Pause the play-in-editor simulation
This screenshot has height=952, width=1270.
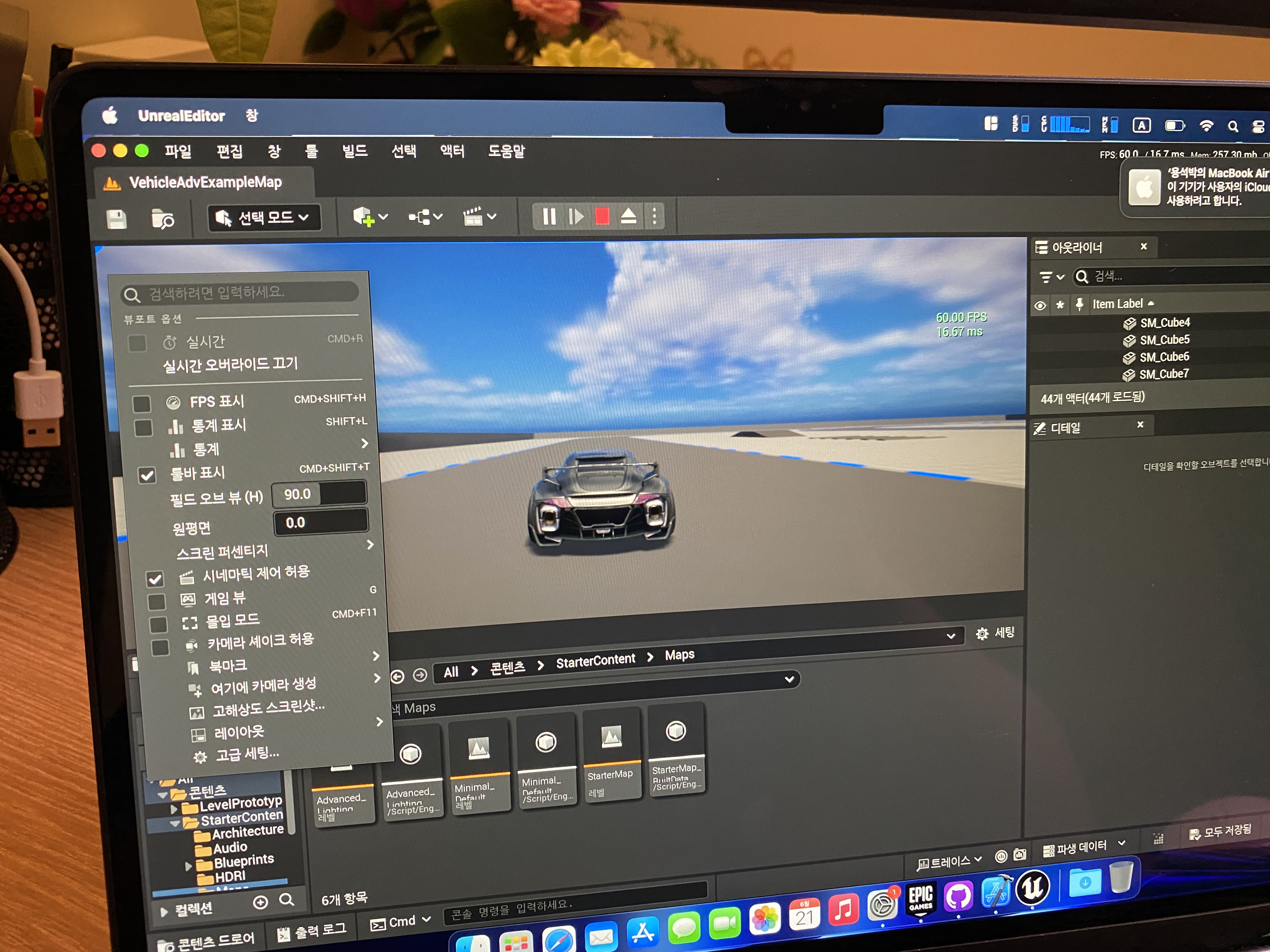(549, 216)
